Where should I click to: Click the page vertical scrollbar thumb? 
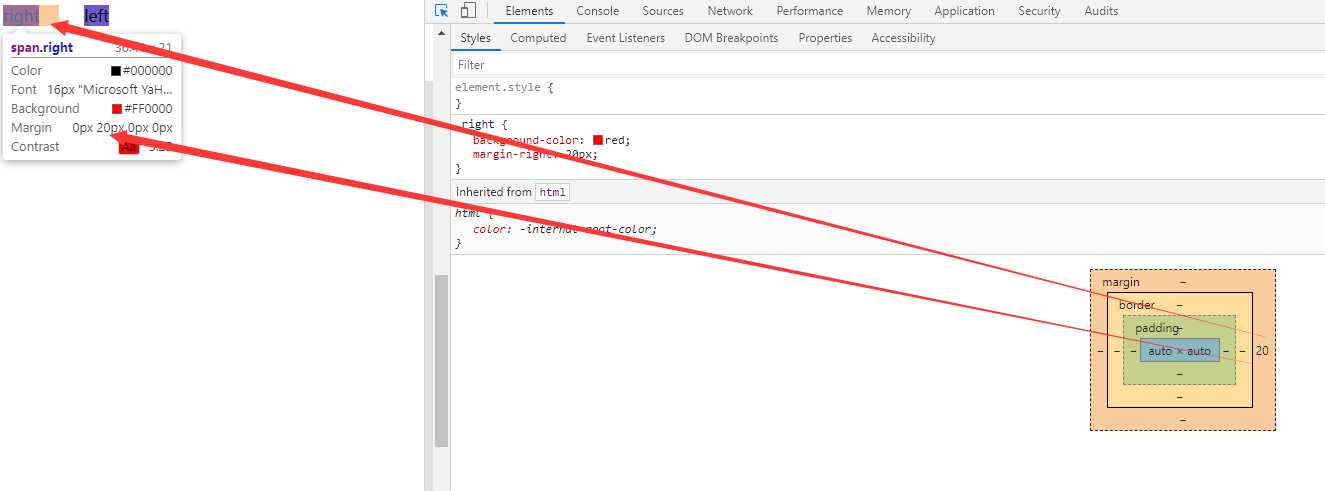[x=441, y=360]
